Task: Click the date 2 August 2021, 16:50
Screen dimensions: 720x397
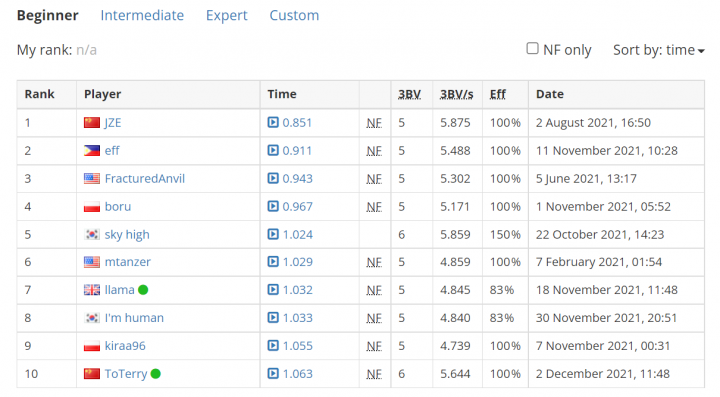Action: (x=593, y=123)
